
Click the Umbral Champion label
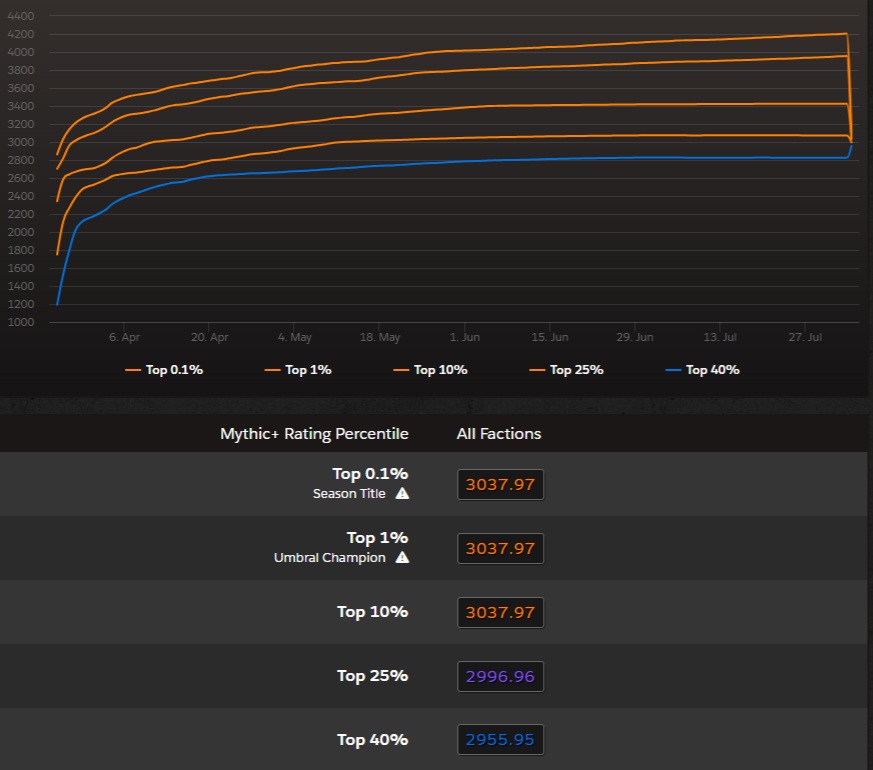pyautogui.click(x=330, y=557)
